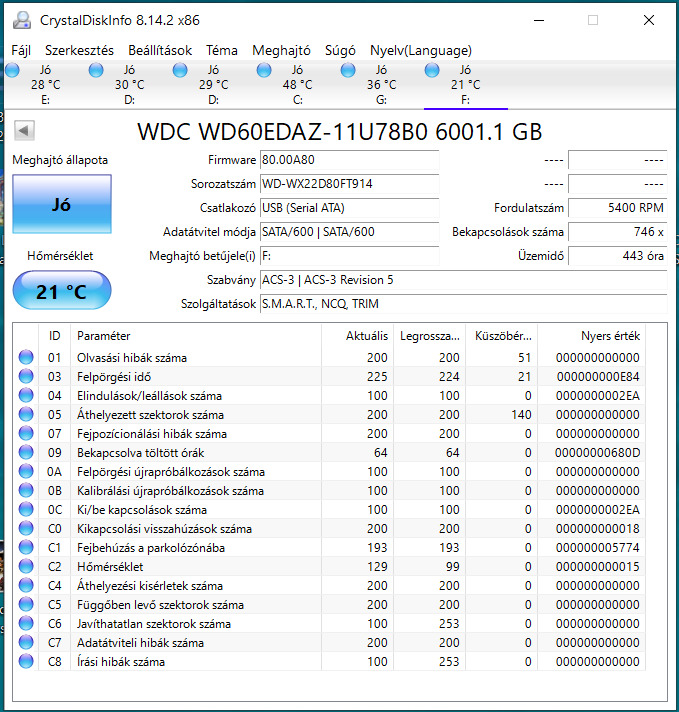
Task: Click raw value 000000005774 in table
Action: [597, 548]
